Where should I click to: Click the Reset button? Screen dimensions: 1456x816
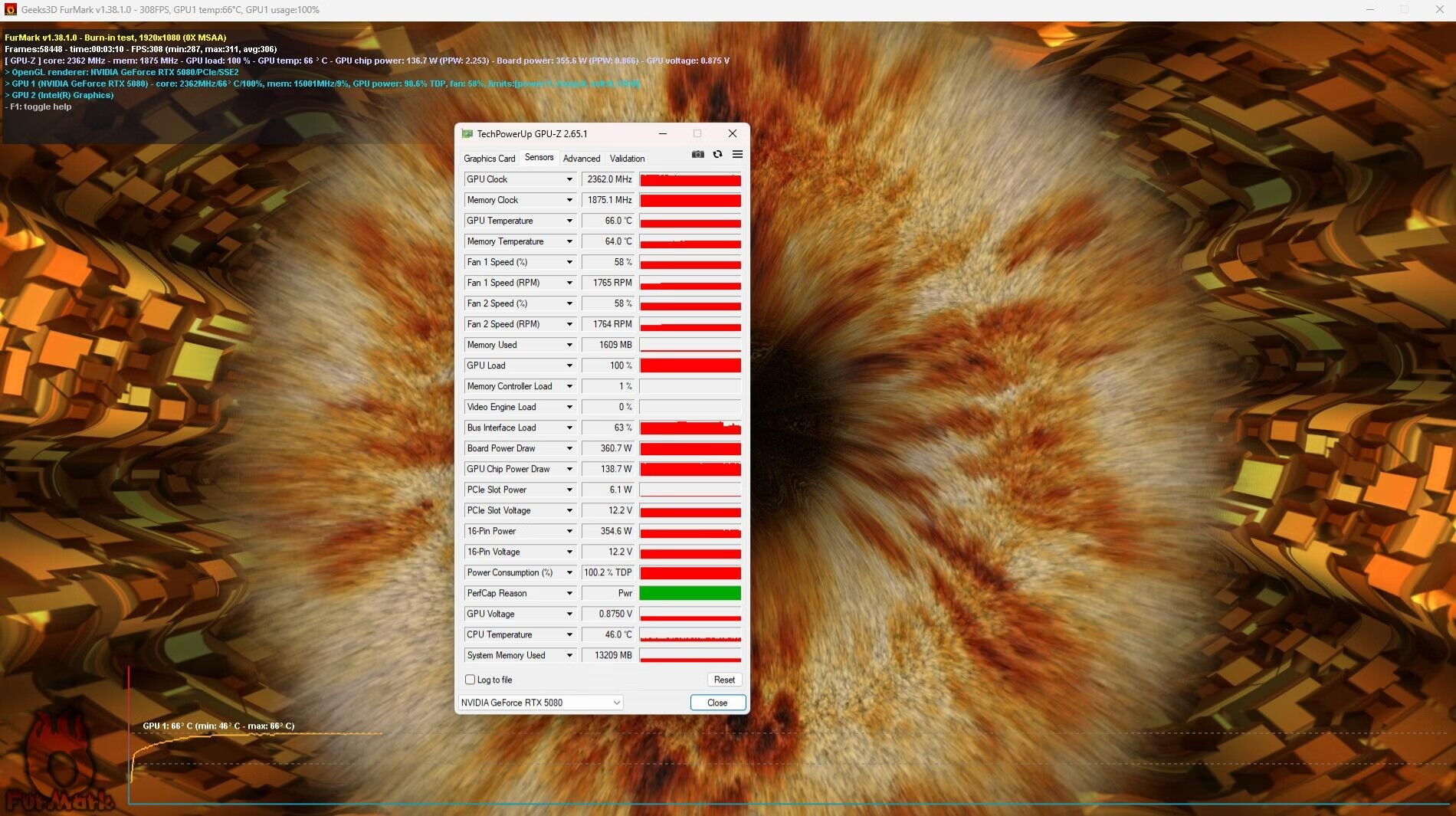click(x=724, y=680)
